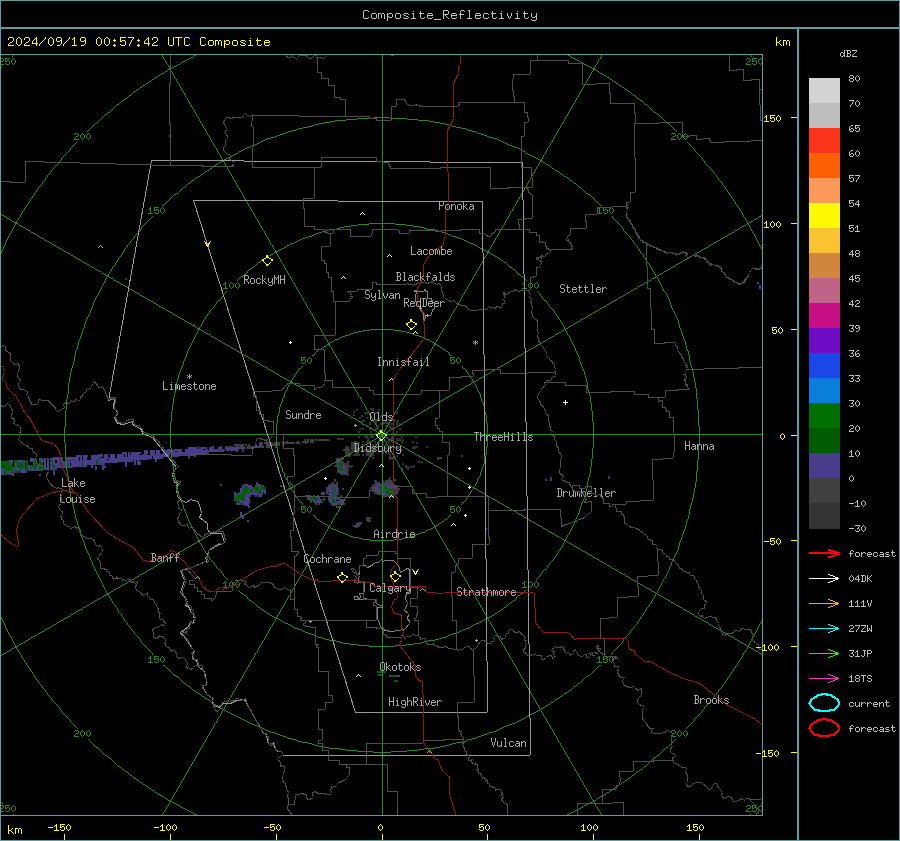Click the Strathmore city label
Image resolution: width=900 pixels, height=841 pixels.
coord(486,592)
